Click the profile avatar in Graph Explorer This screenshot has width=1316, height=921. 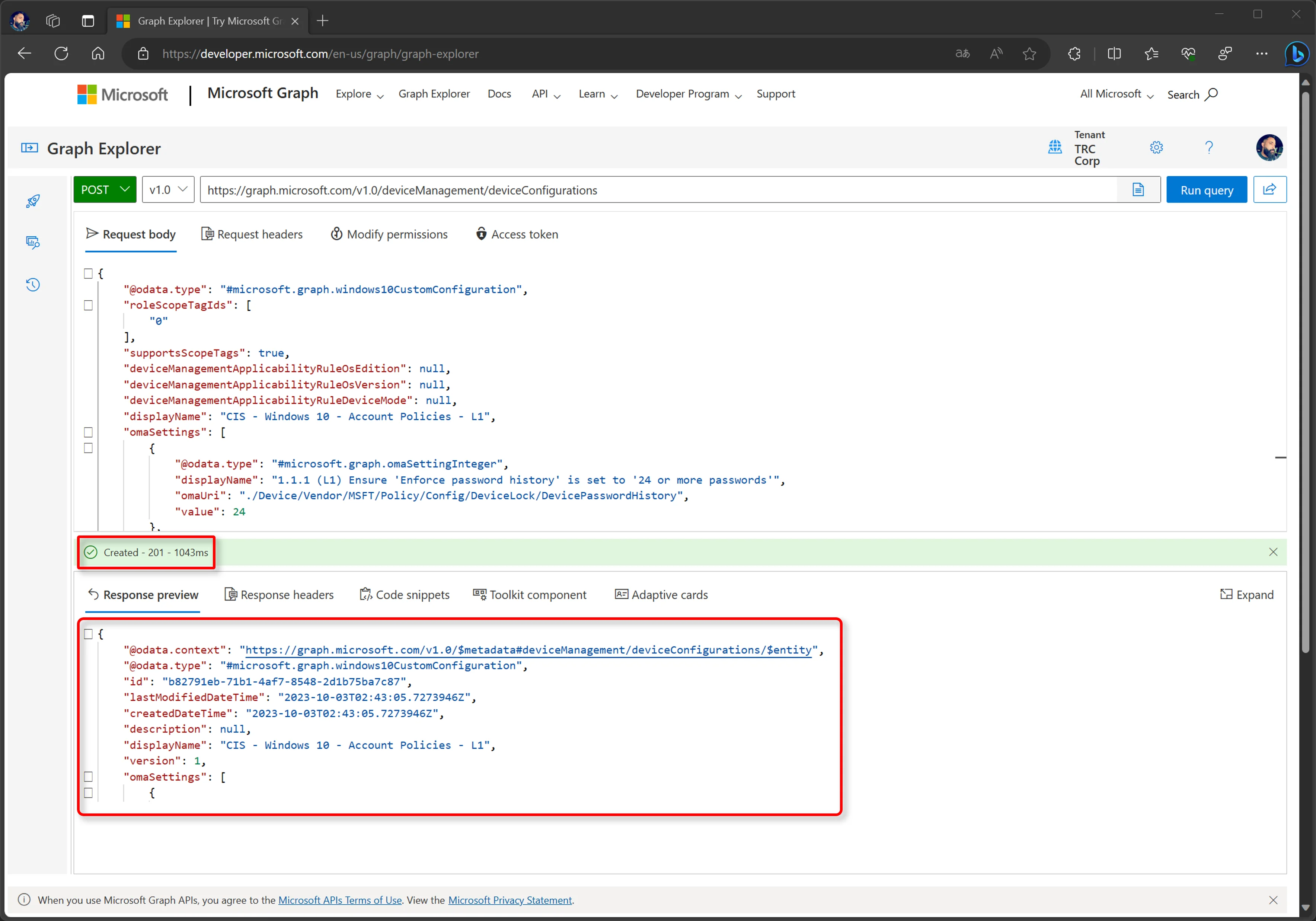coord(1269,148)
